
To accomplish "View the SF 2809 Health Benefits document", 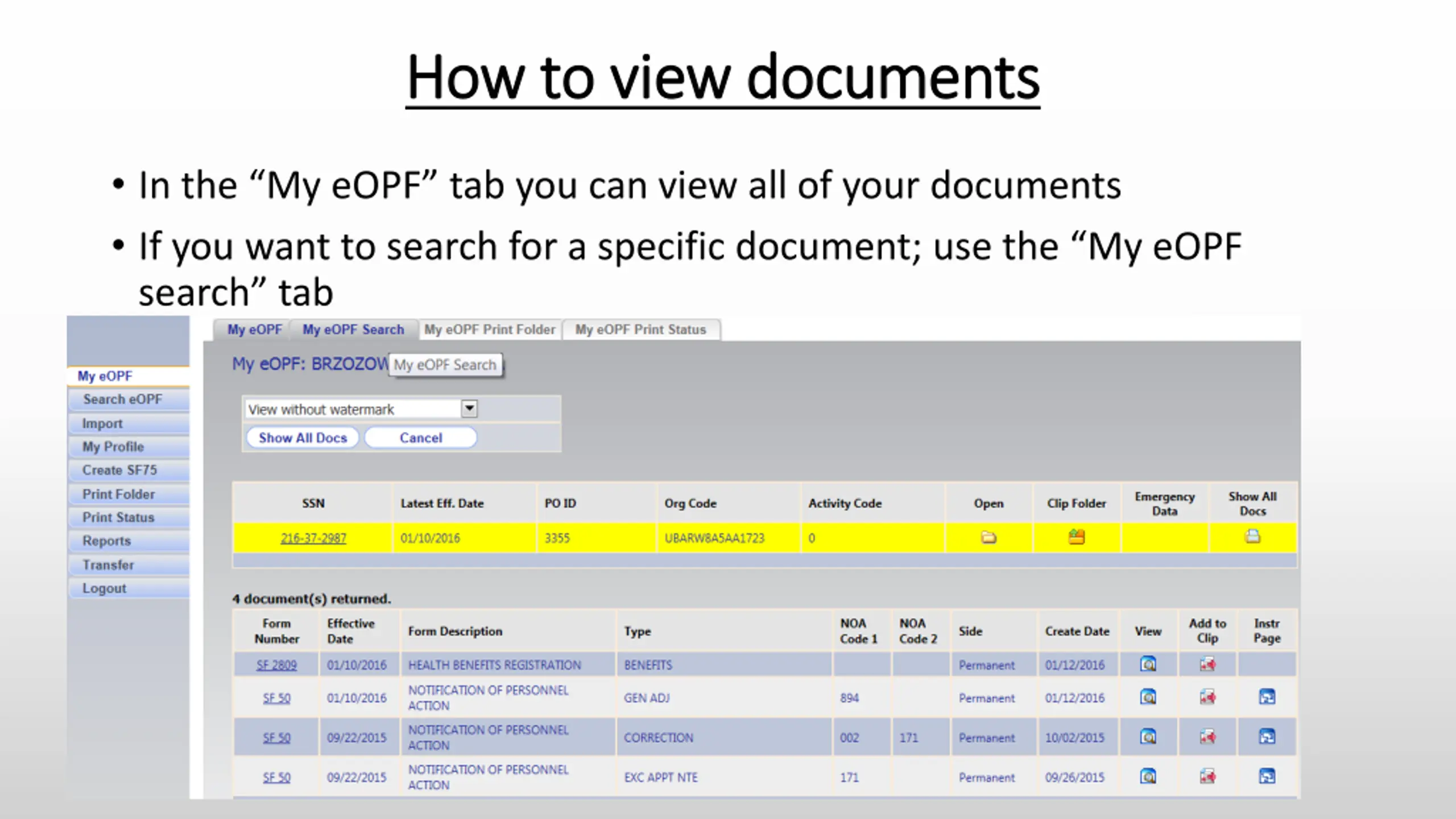I will coord(1148,664).
